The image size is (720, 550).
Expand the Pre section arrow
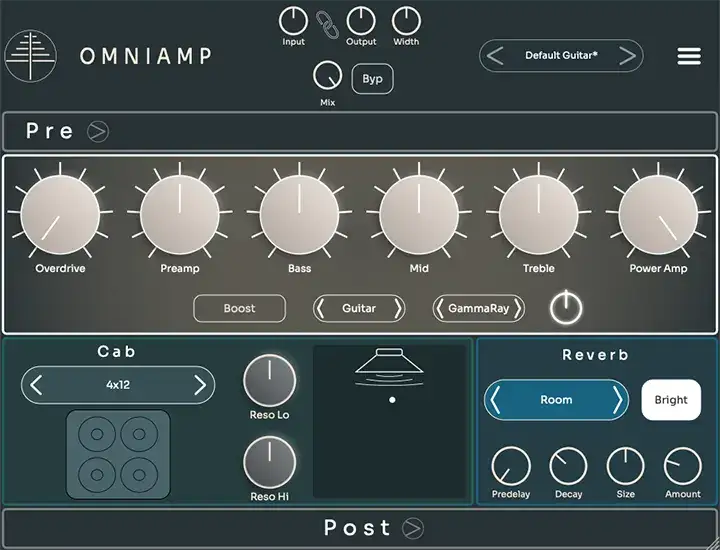click(98, 132)
